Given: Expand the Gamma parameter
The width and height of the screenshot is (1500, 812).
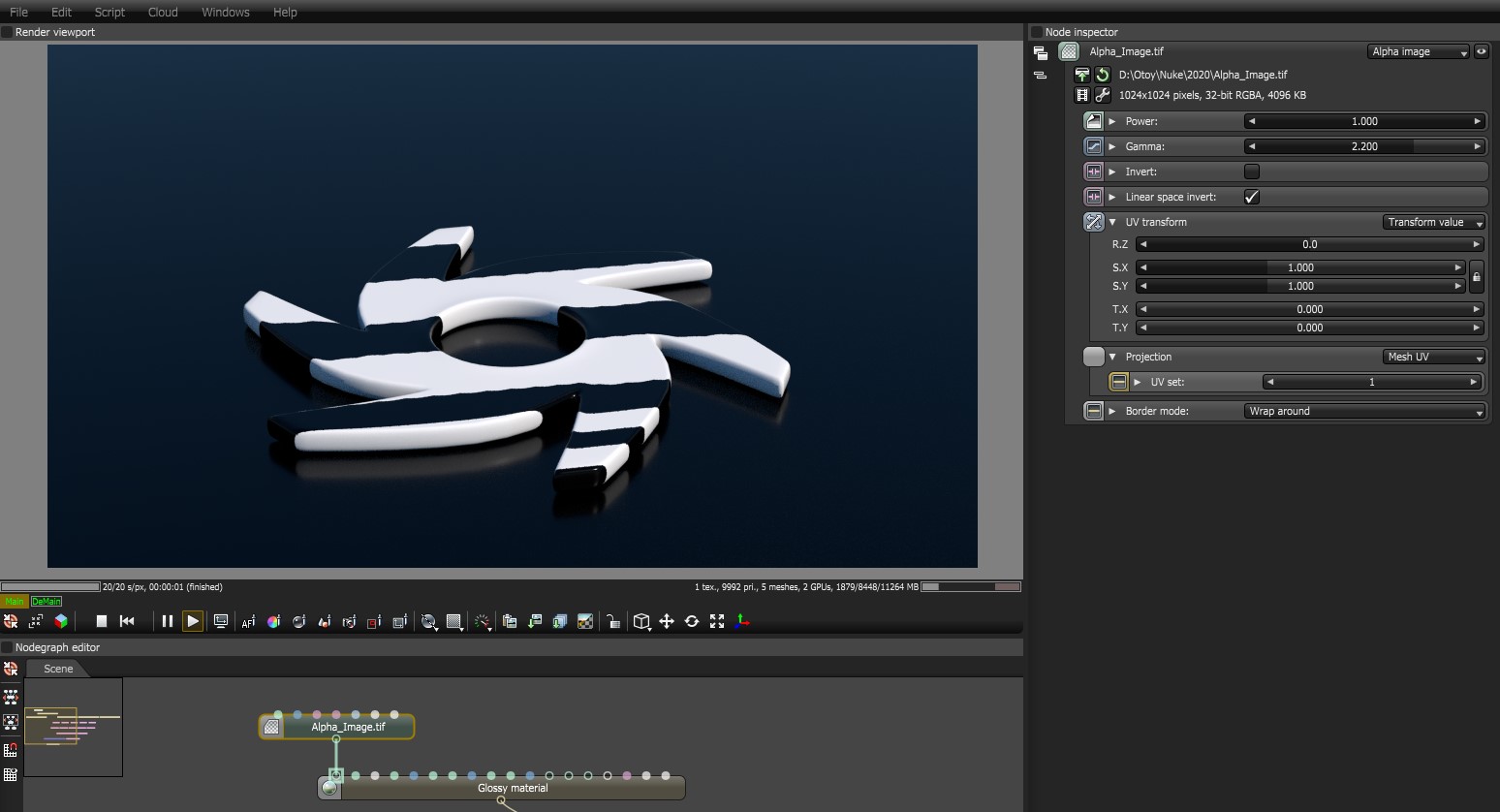Looking at the screenshot, I should pos(1112,146).
